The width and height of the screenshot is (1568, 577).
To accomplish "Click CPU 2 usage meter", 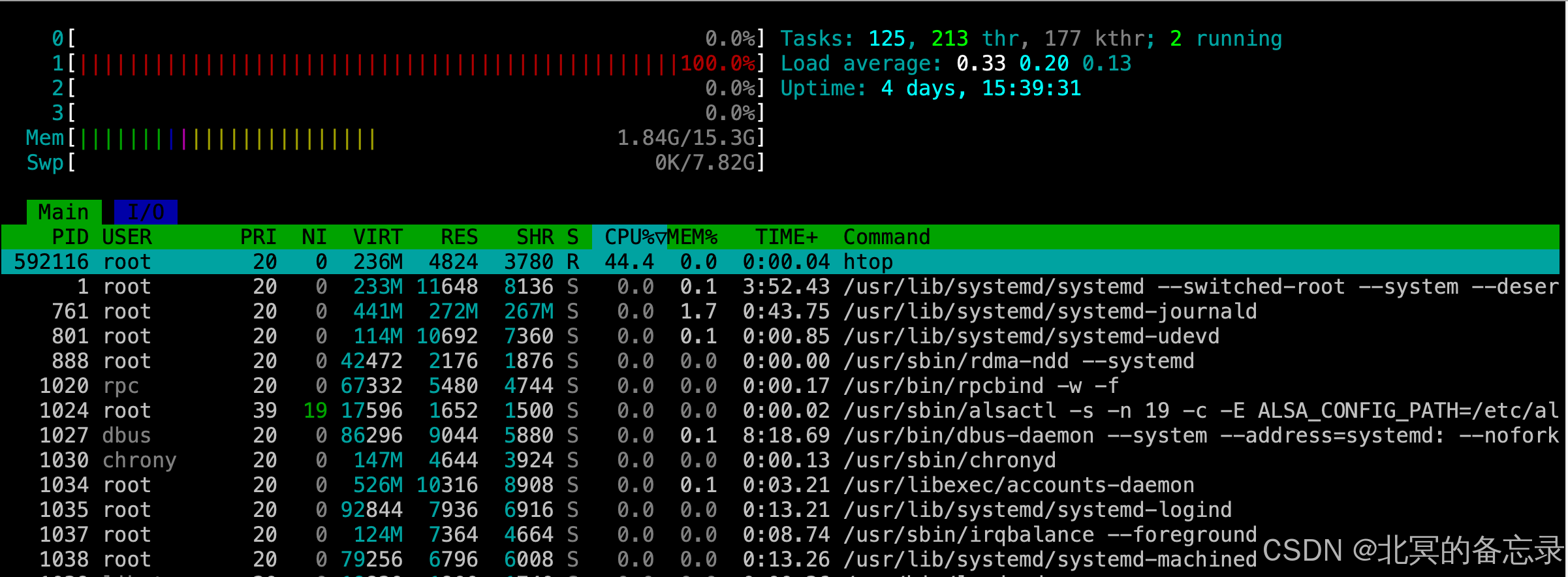I will click(x=408, y=88).
